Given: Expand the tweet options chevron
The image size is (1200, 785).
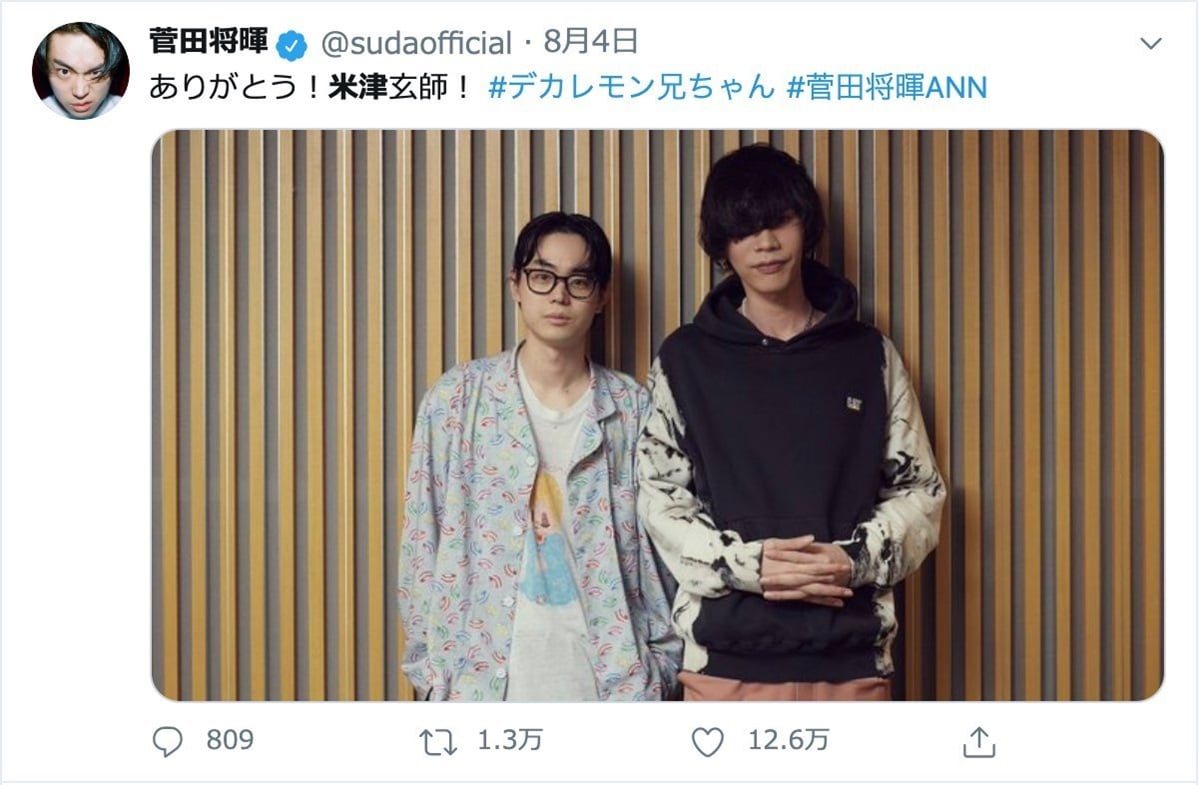Looking at the screenshot, I should point(1152,43).
